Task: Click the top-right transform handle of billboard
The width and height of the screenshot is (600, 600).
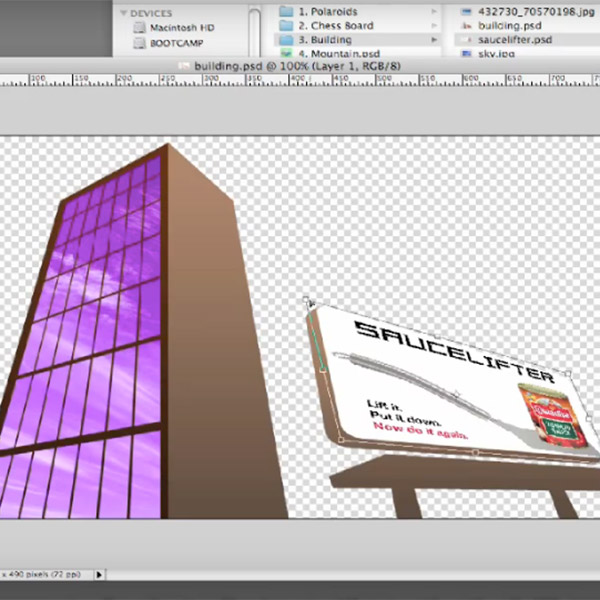Action: tap(568, 373)
